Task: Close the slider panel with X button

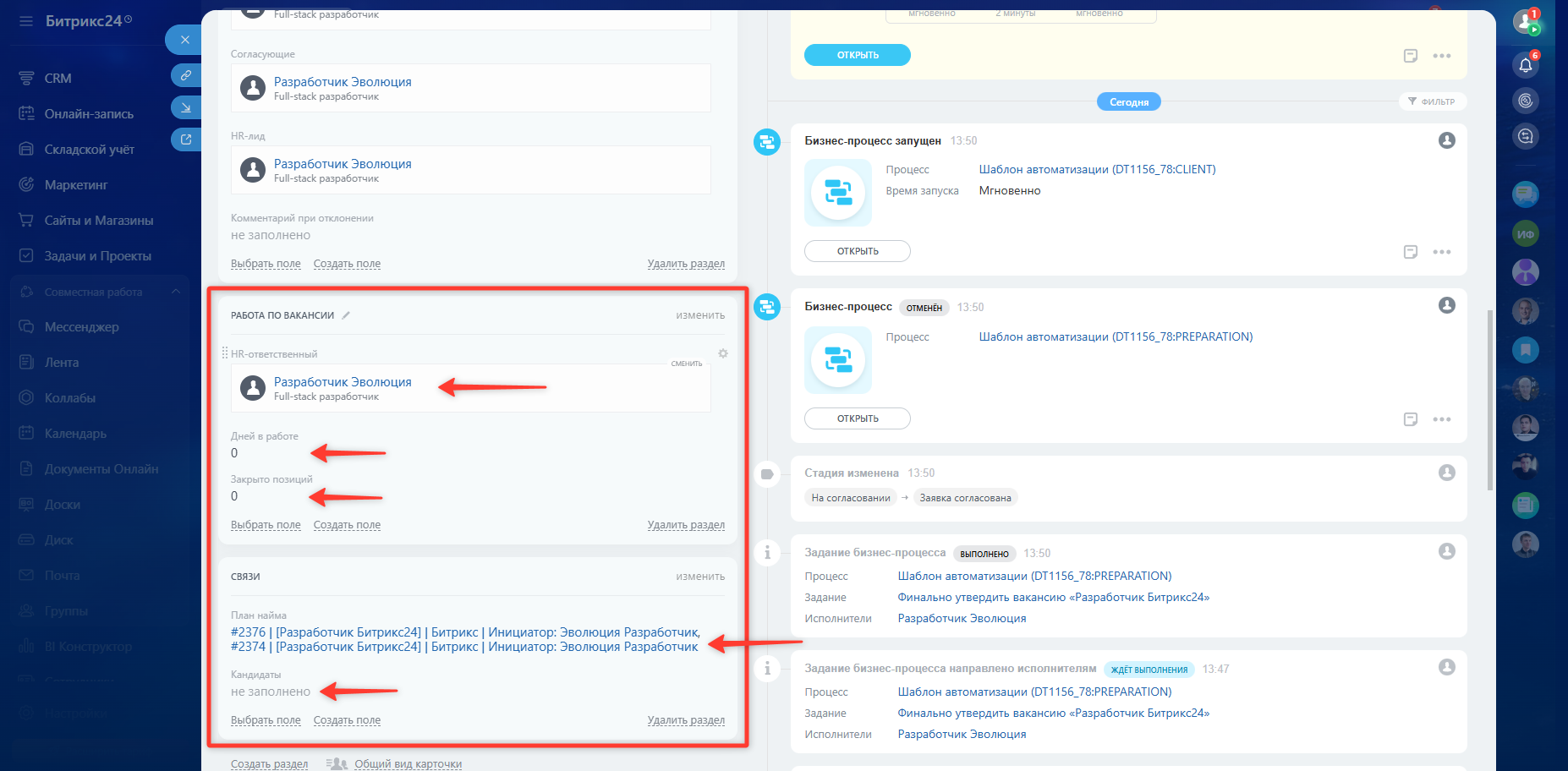Action: (185, 40)
